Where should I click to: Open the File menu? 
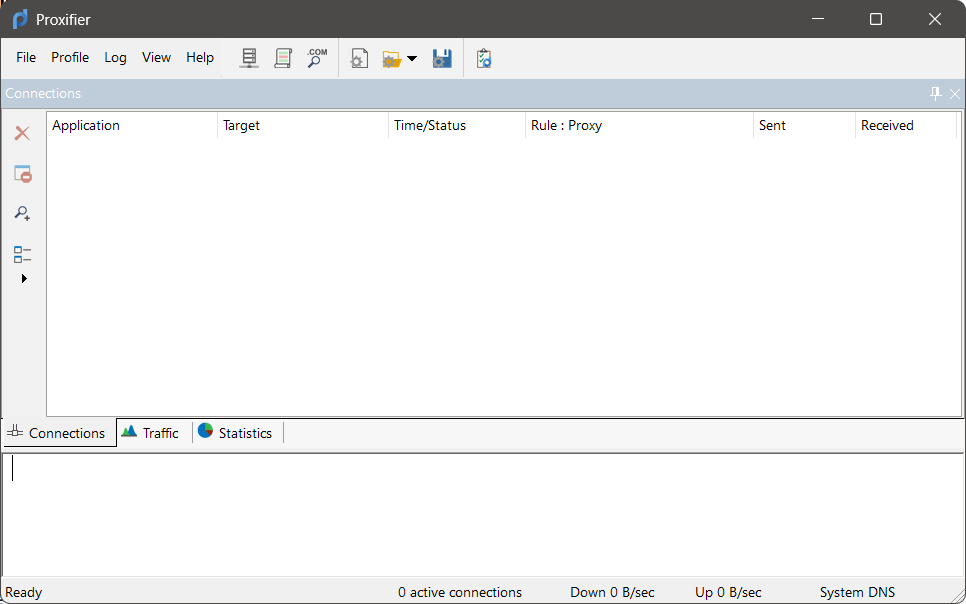pyautogui.click(x=26, y=57)
